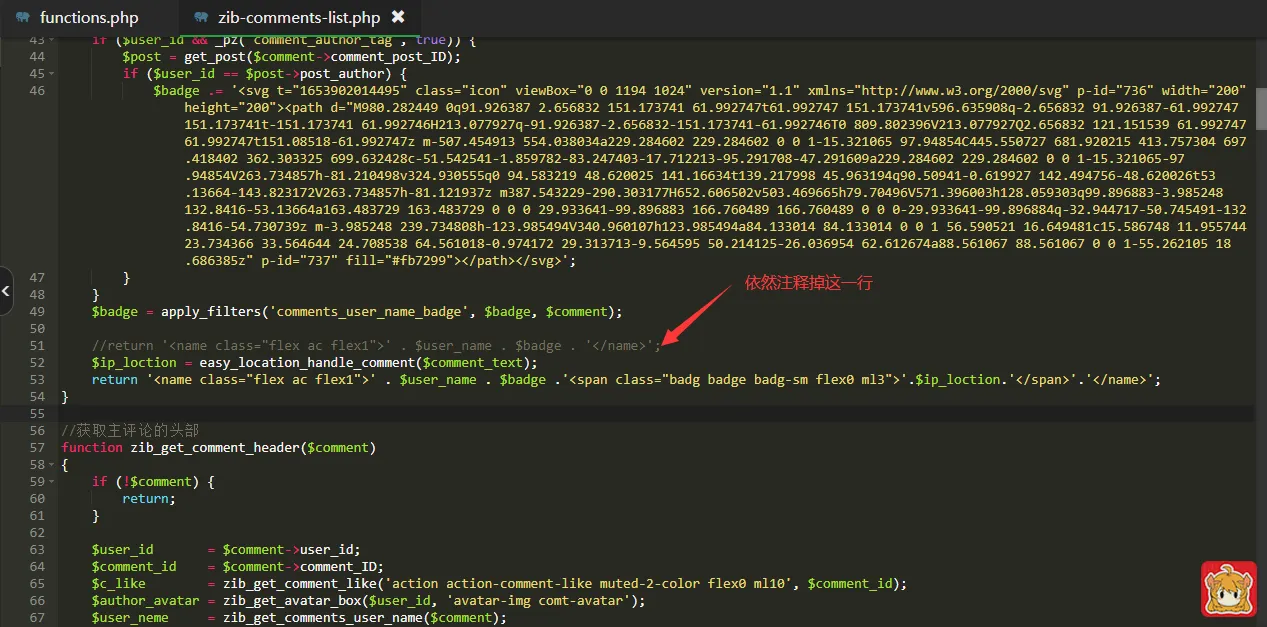The width and height of the screenshot is (1267, 627).
Task: Click the red Chinese annotation text
Action: pyautogui.click(x=809, y=283)
